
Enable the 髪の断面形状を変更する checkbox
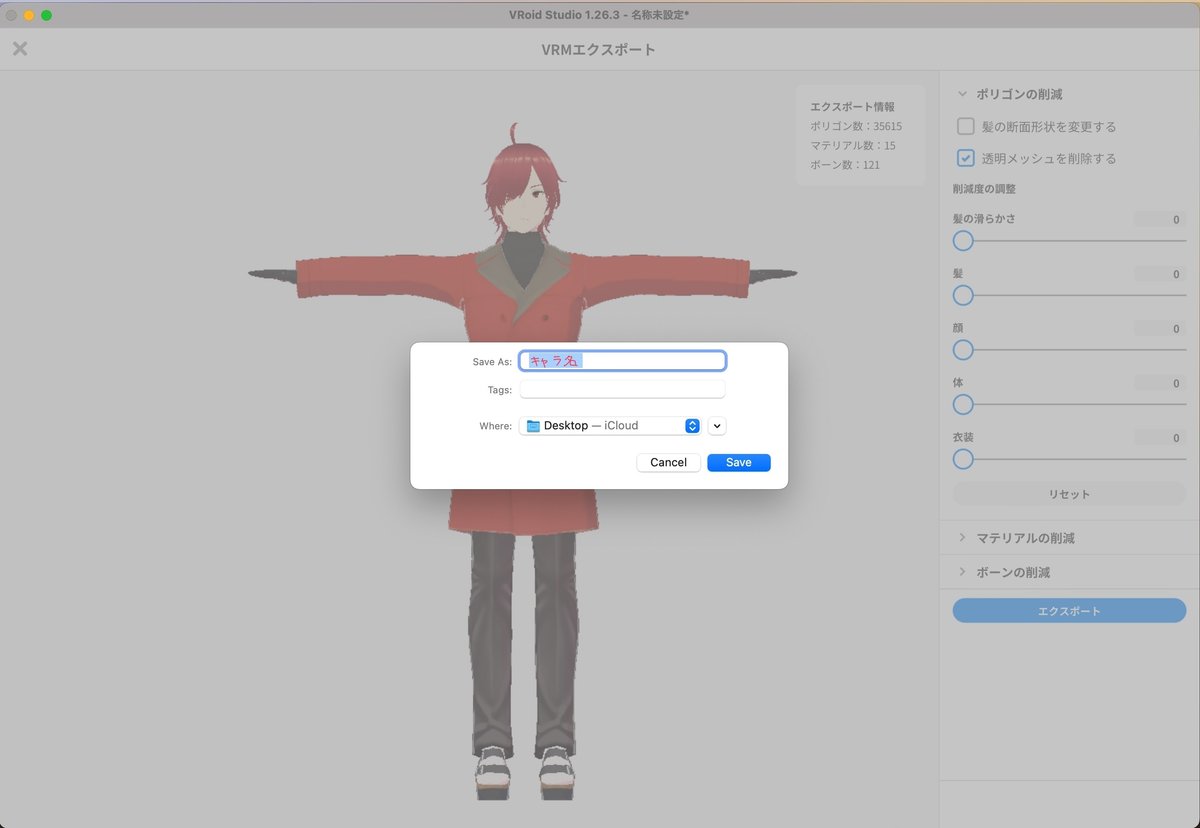pyautogui.click(x=966, y=126)
